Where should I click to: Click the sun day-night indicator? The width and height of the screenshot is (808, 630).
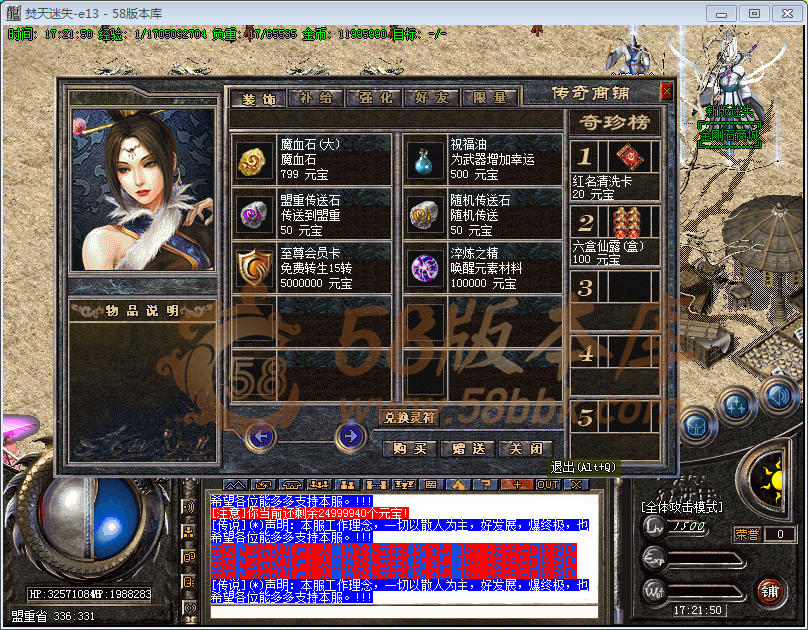tap(771, 480)
